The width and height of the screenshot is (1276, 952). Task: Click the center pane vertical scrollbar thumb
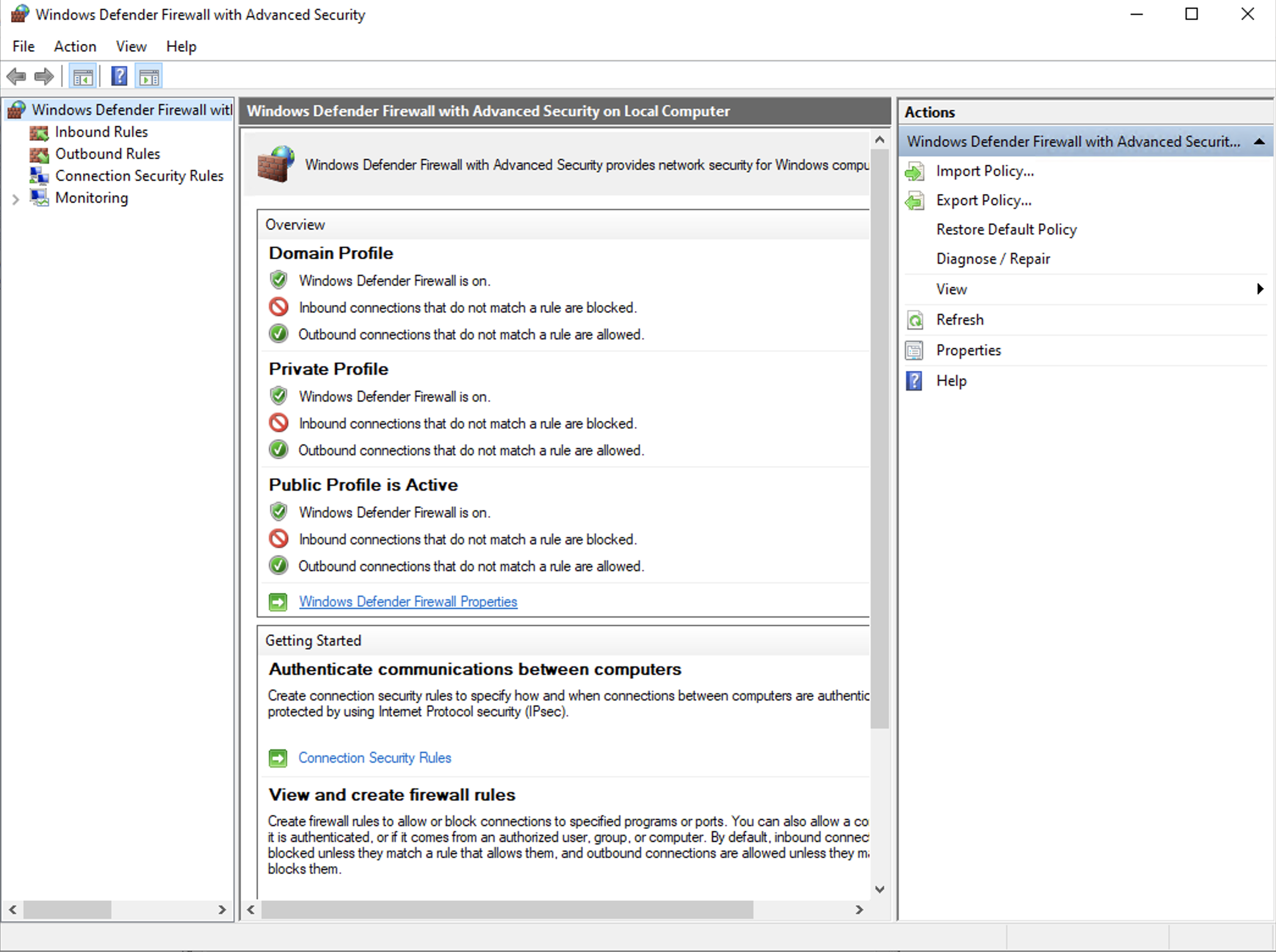pyautogui.click(x=879, y=439)
